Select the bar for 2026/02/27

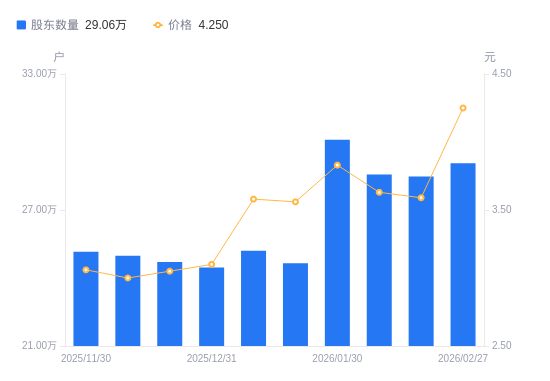tap(463, 255)
